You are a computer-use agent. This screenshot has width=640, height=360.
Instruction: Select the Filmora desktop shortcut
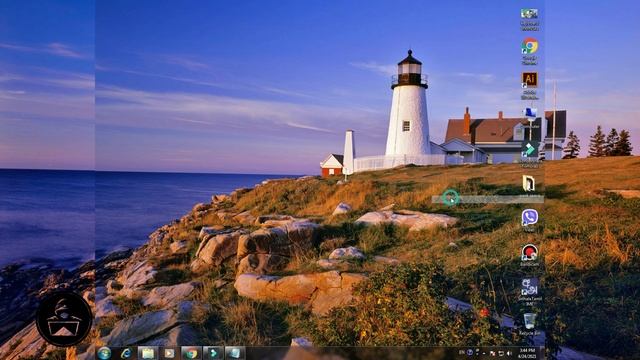[x=529, y=154]
